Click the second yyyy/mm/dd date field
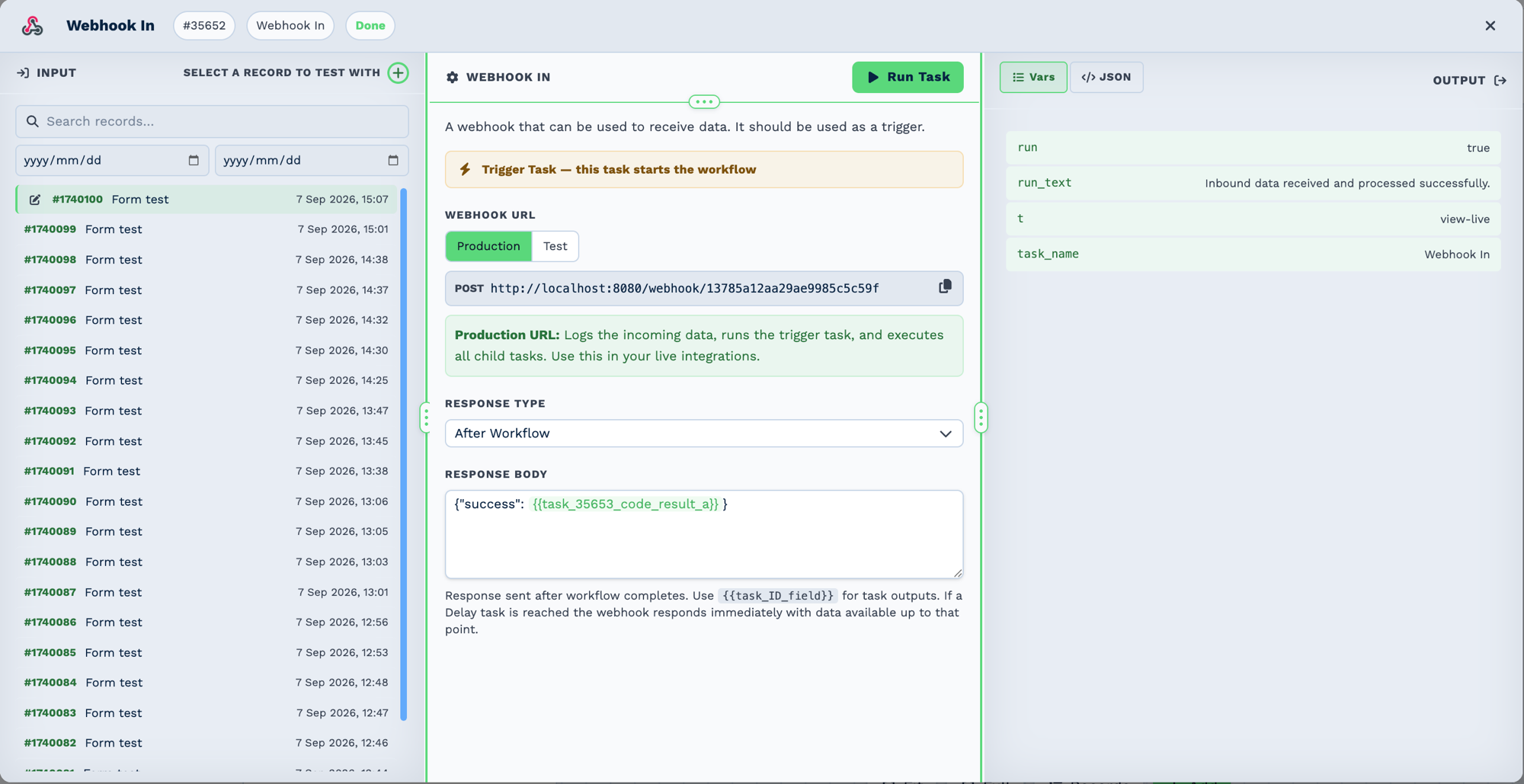Image resolution: width=1524 pixels, height=784 pixels. (312, 160)
